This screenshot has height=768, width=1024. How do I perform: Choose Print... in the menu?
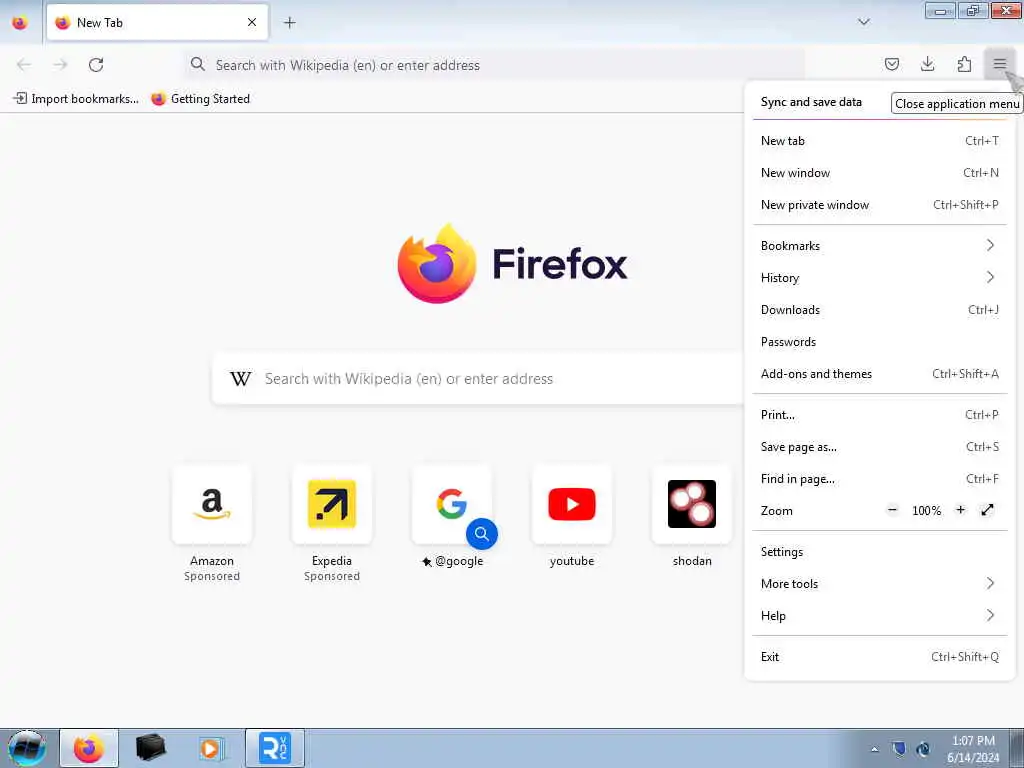tap(880, 415)
